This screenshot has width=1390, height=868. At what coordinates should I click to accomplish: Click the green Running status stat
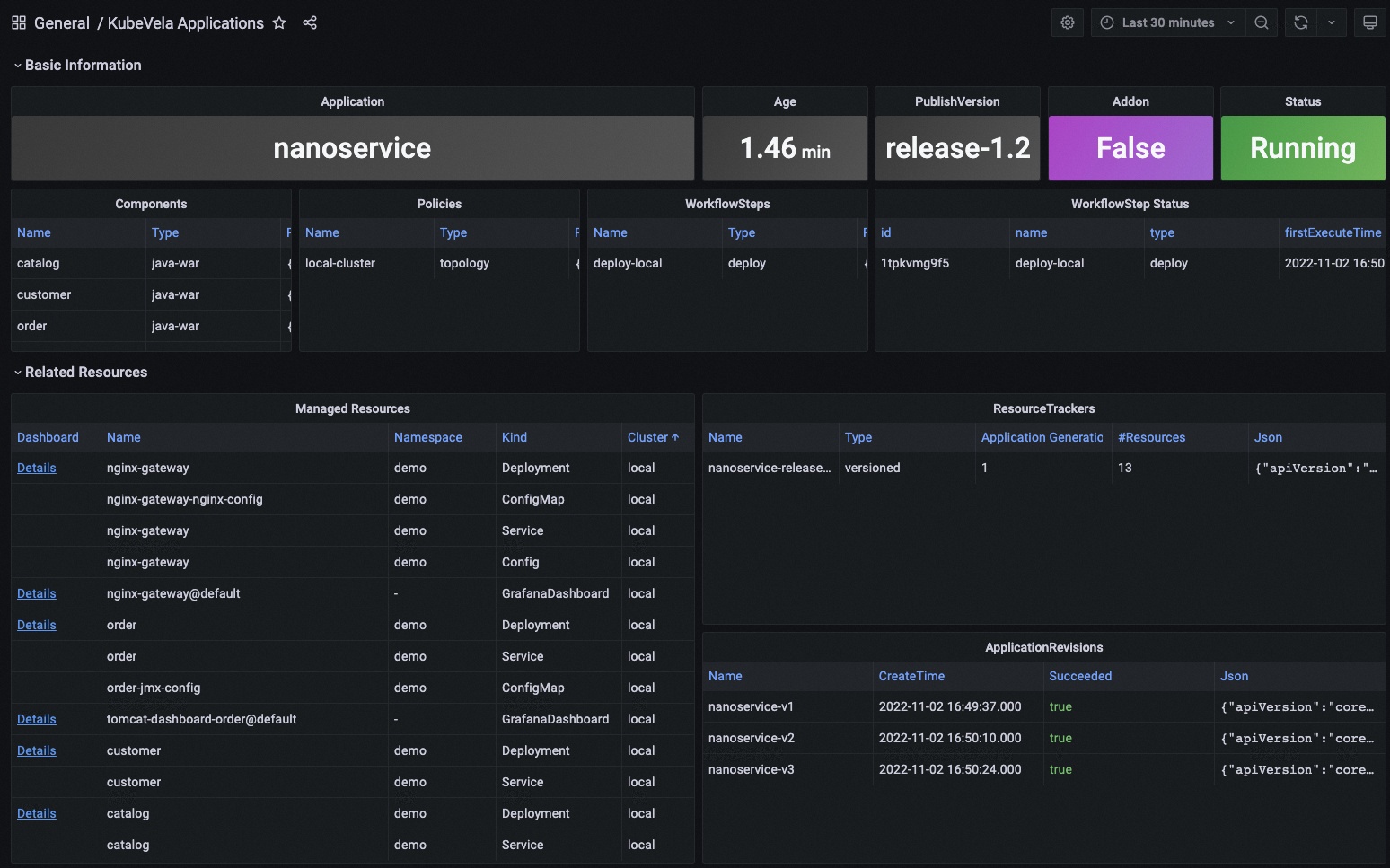[1303, 148]
